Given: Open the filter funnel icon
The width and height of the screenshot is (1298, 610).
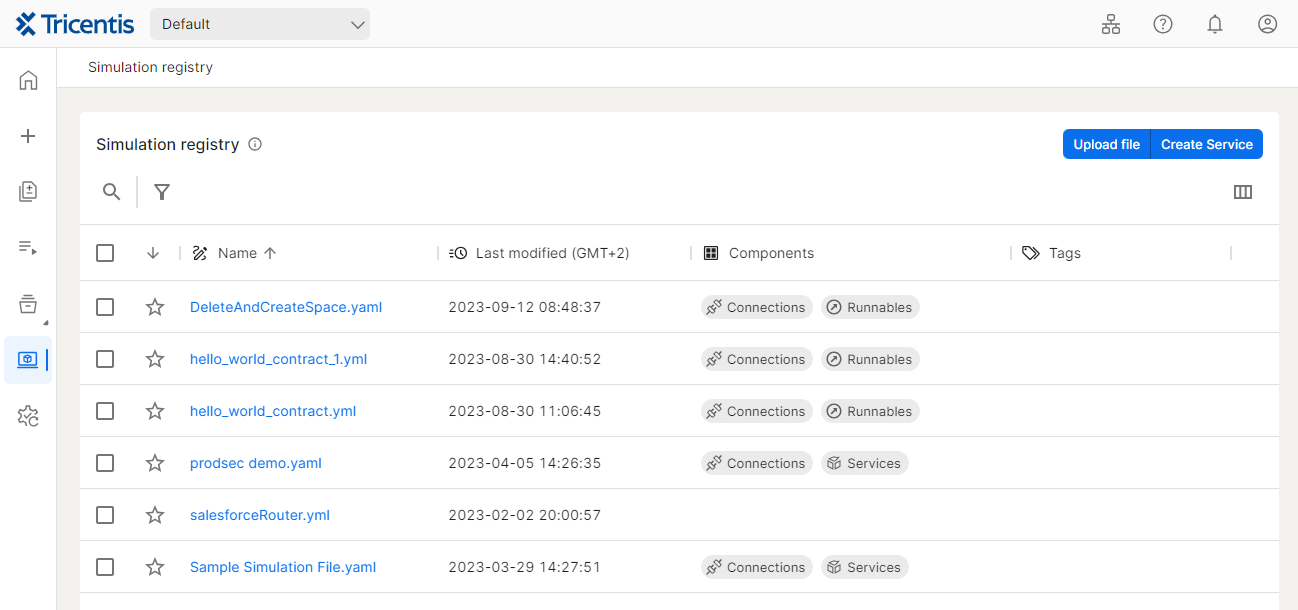Looking at the screenshot, I should click(x=162, y=192).
